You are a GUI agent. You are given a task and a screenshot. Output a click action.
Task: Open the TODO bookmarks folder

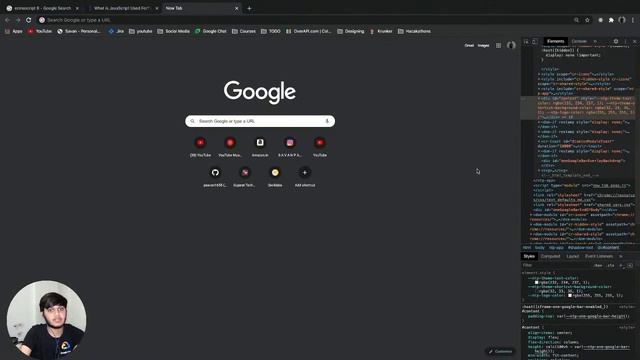pos(271,31)
